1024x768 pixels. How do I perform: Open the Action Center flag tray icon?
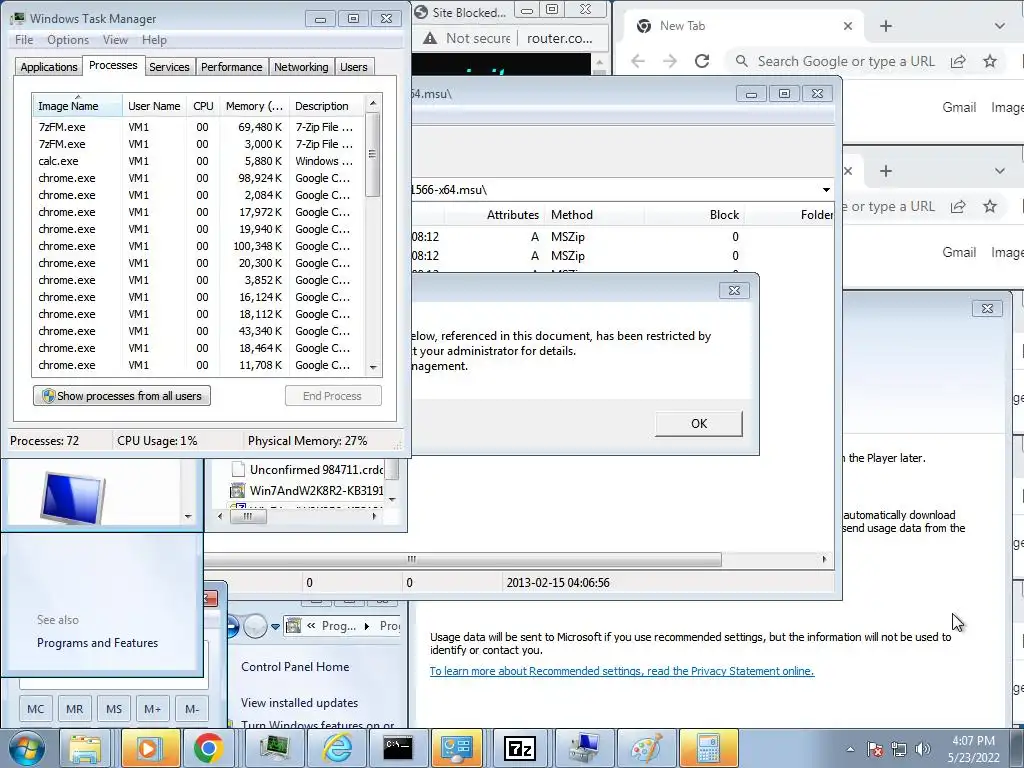point(875,750)
